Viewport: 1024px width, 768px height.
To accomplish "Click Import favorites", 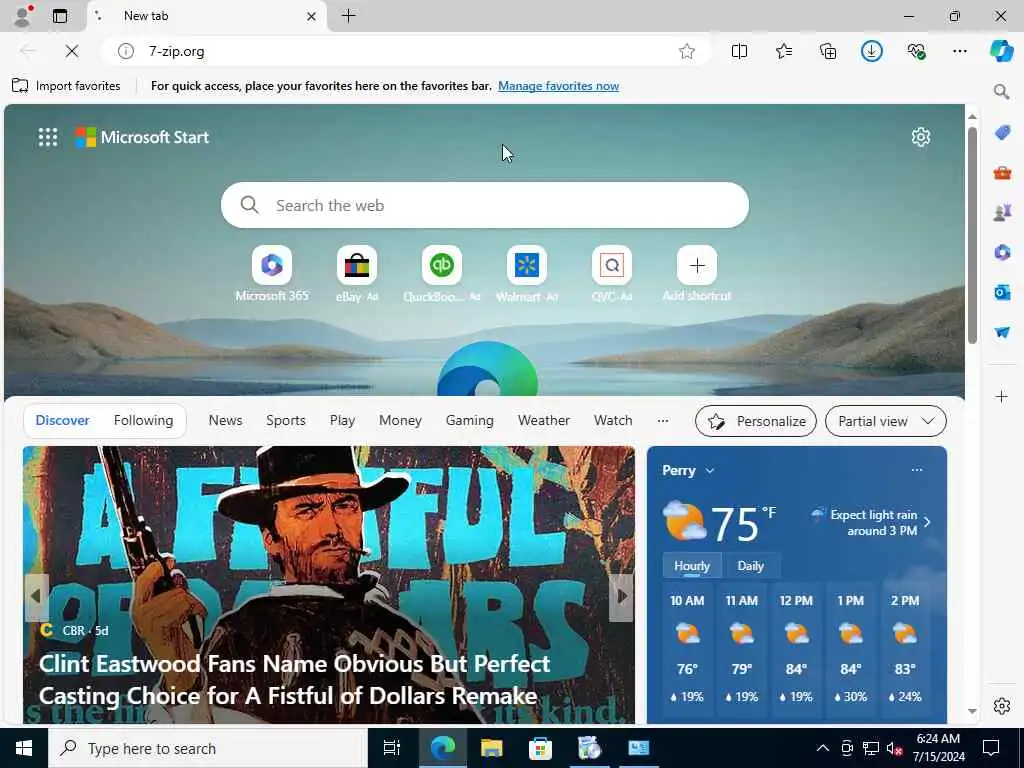I will pos(67,86).
